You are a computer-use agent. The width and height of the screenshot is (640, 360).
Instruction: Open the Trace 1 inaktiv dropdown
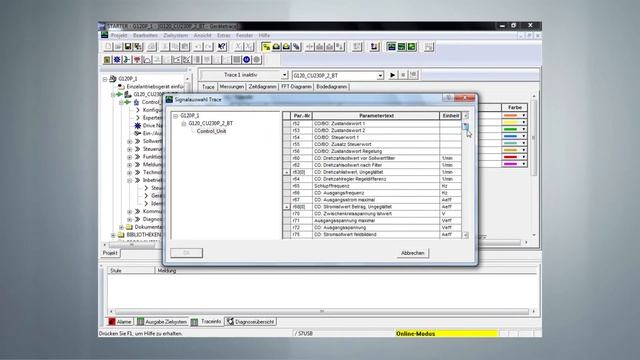(284, 75)
